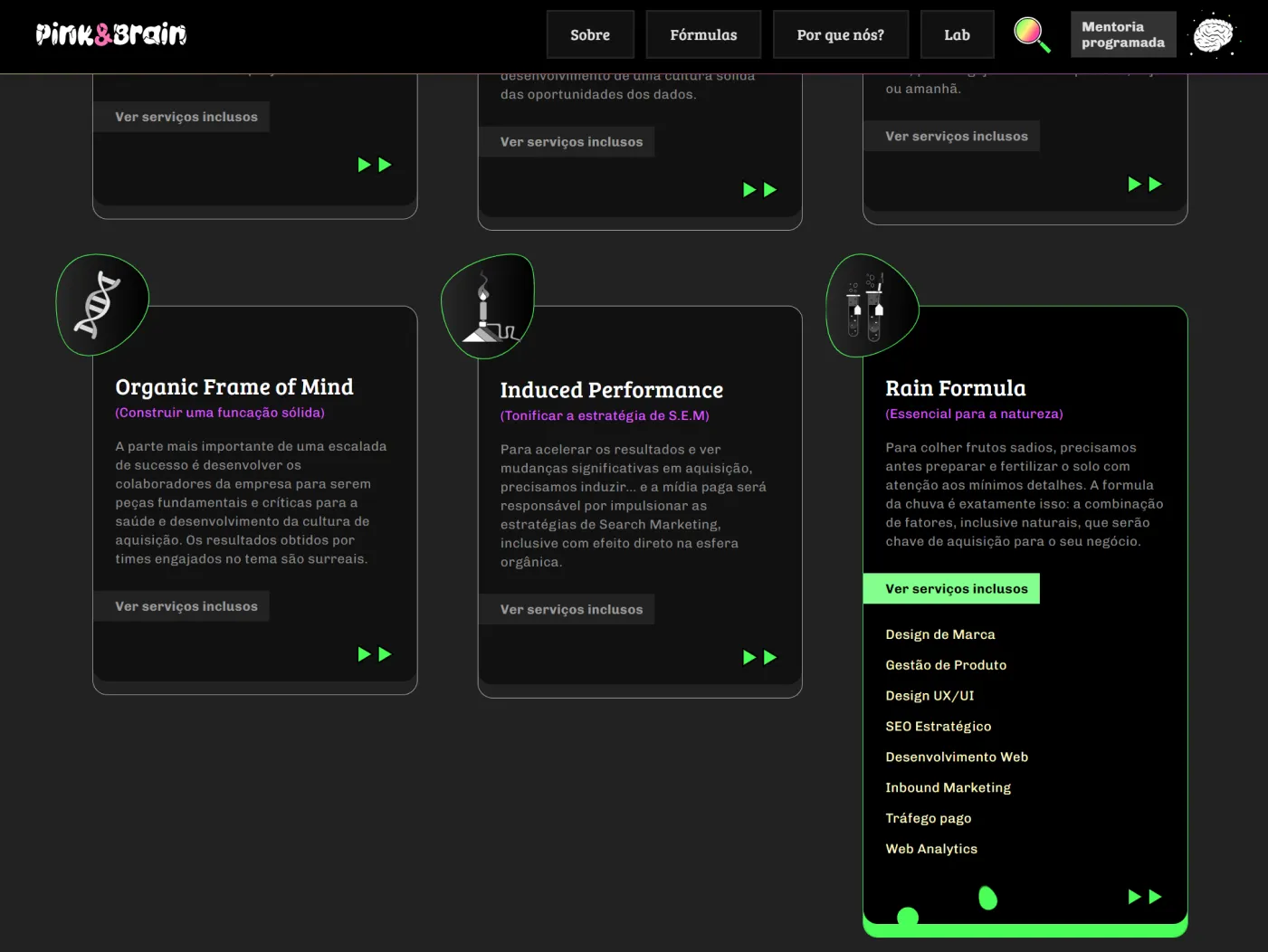Expand services under Organic Frame of Mind

tap(186, 606)
